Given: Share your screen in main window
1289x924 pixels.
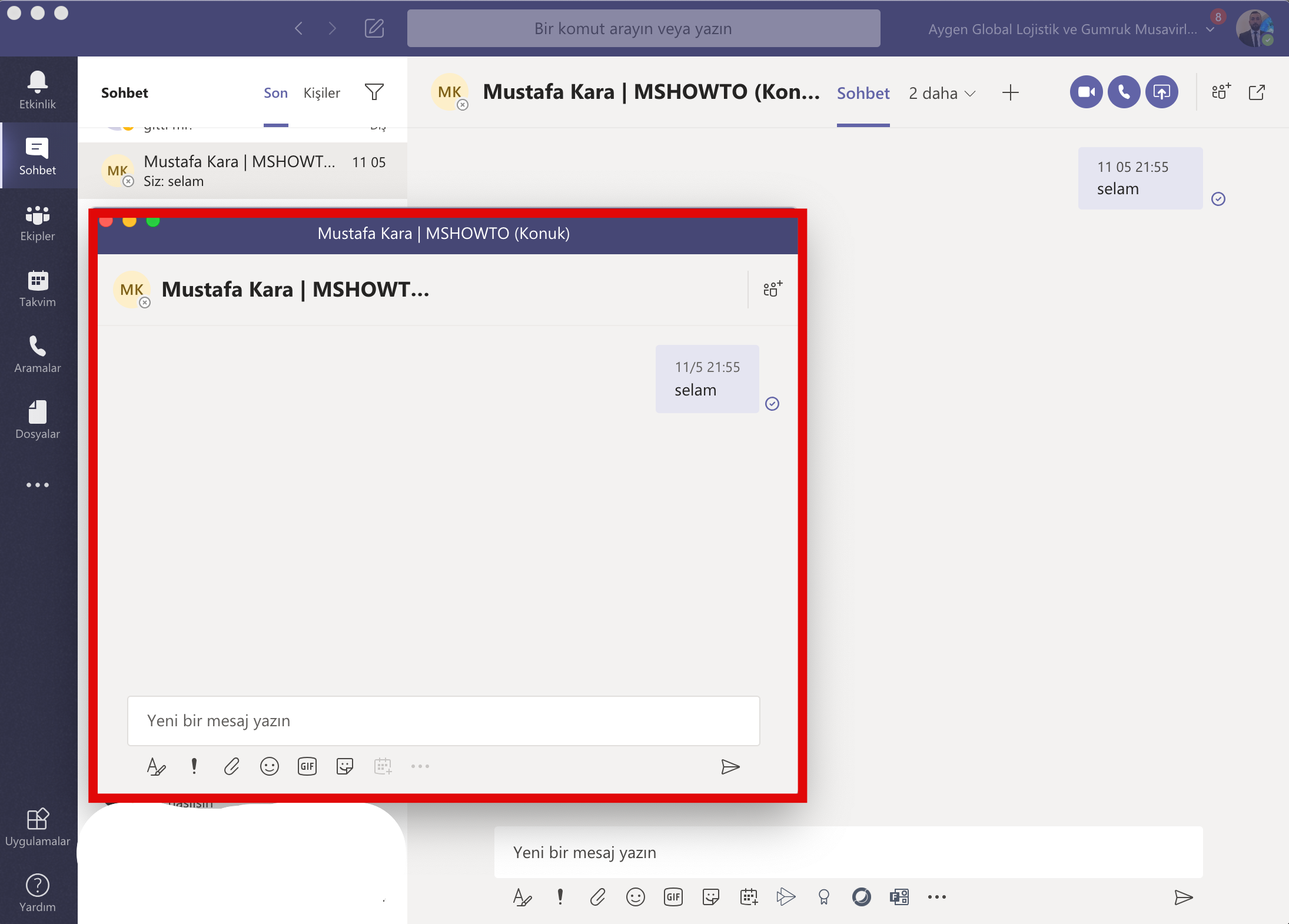Looking at the screenshot, I should click(1161, 92).
